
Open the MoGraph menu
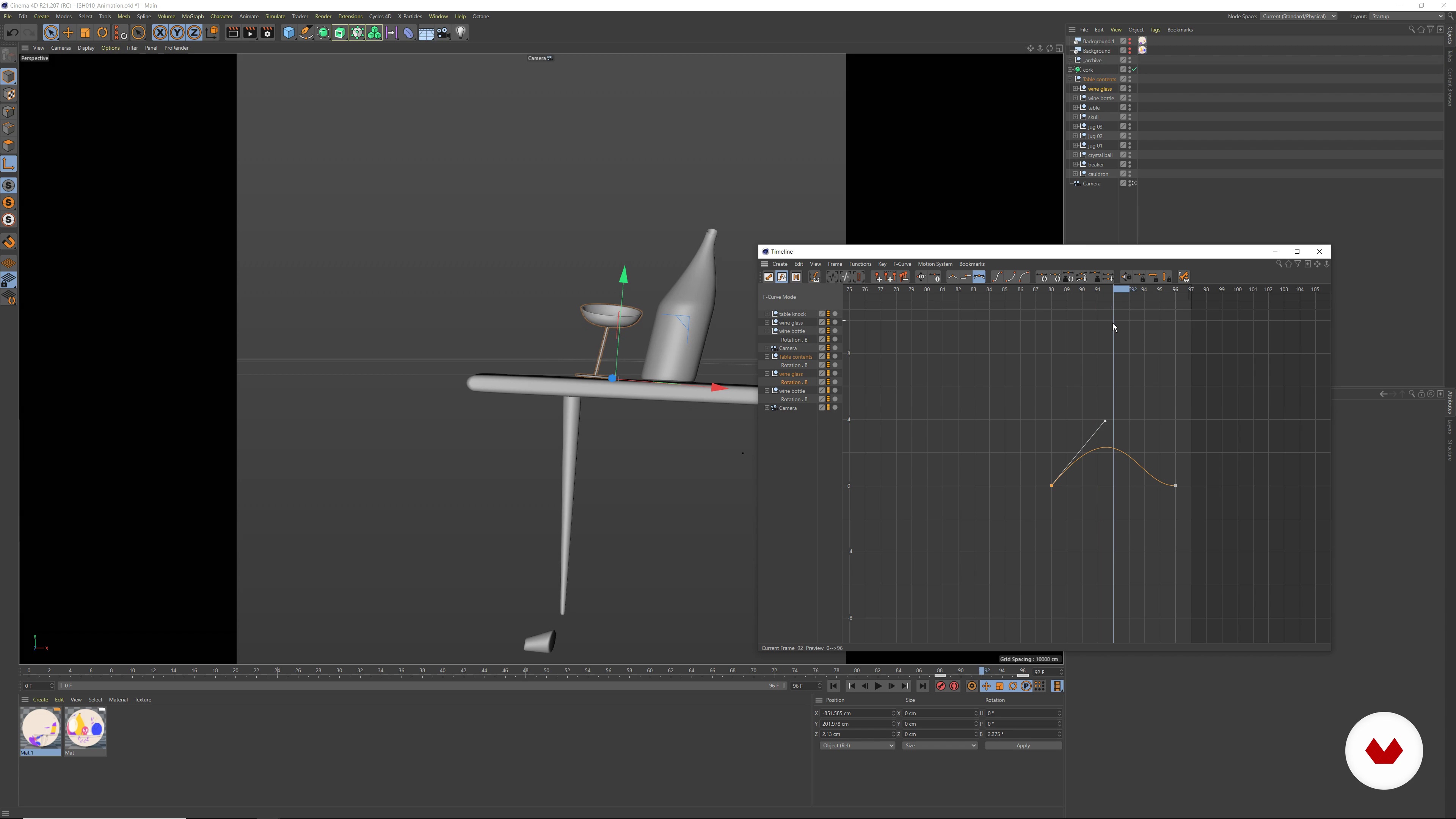[x=192, y=16]
